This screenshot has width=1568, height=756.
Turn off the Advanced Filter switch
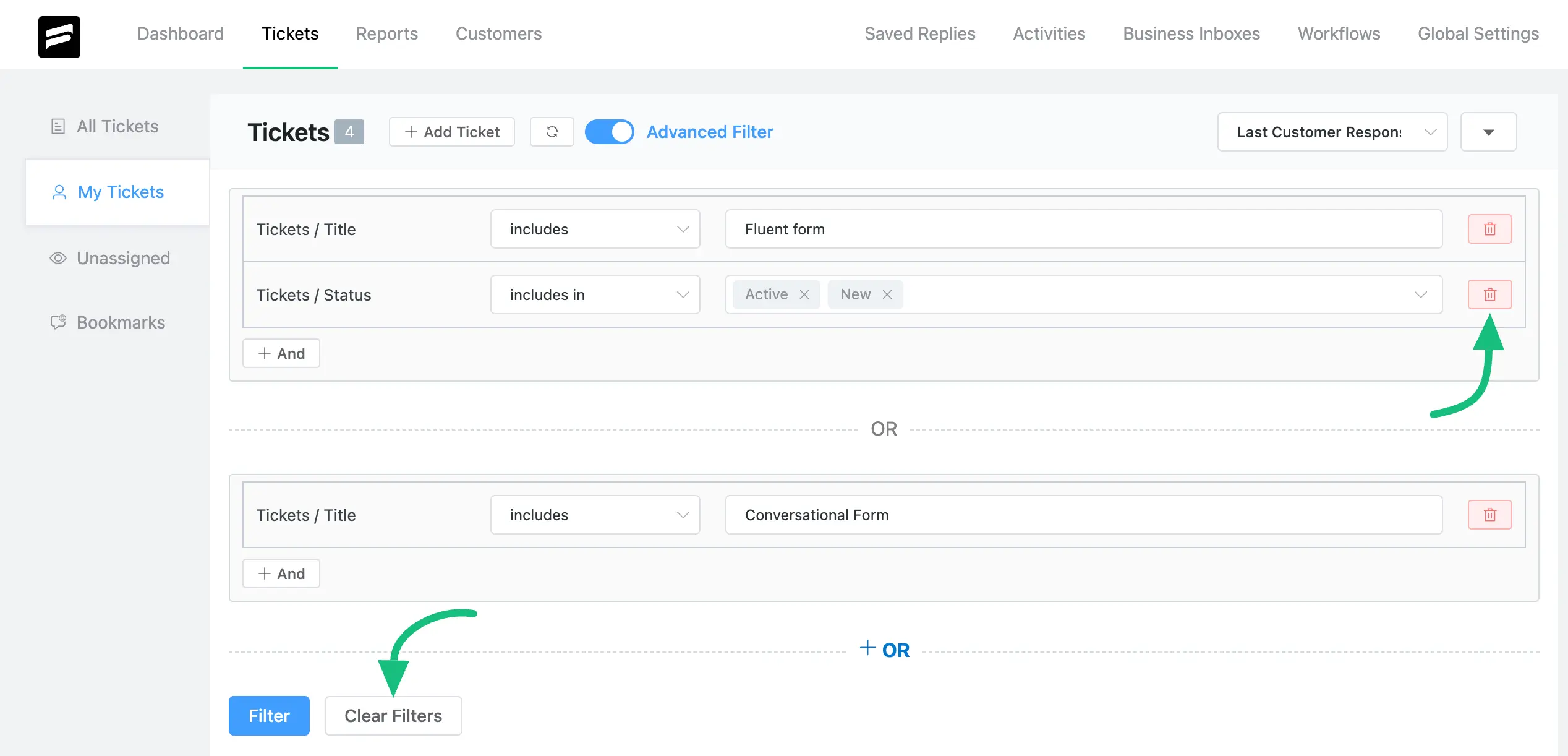pyautogui.click(x=609, y=132)
